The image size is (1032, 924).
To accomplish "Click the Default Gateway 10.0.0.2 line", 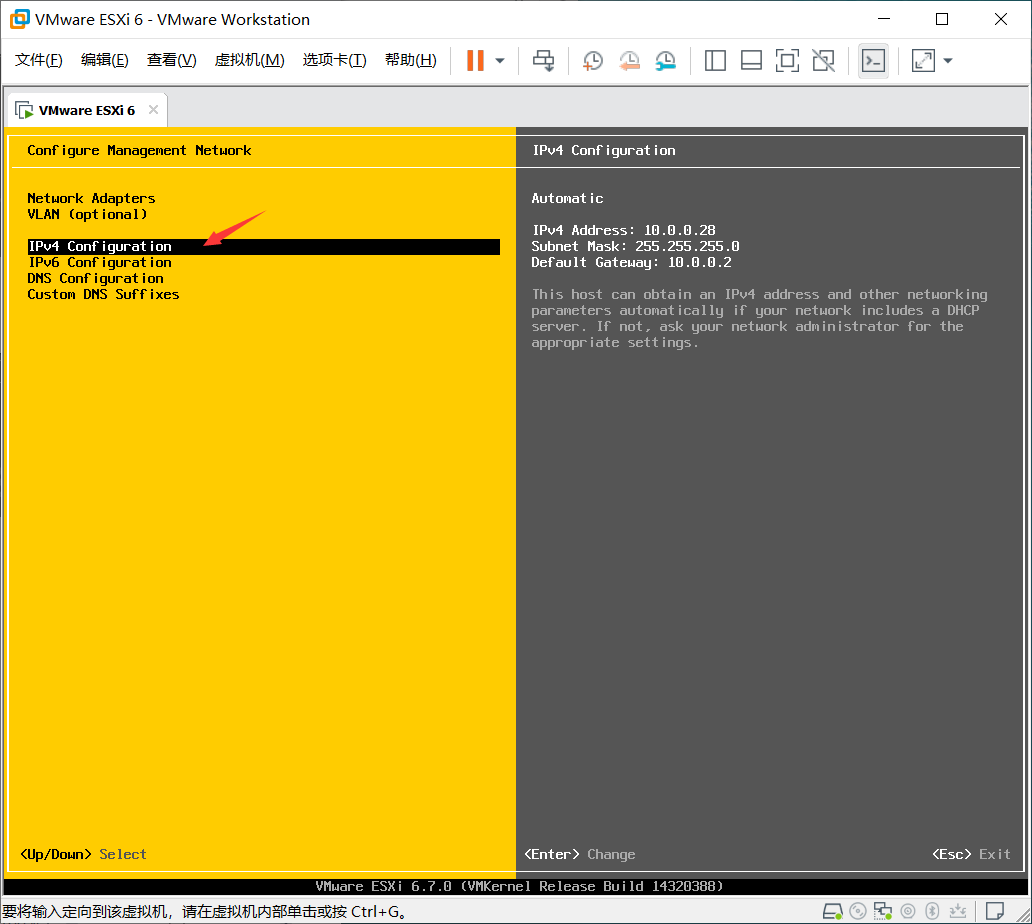I will pyautogui.click(x=631, y=262).
